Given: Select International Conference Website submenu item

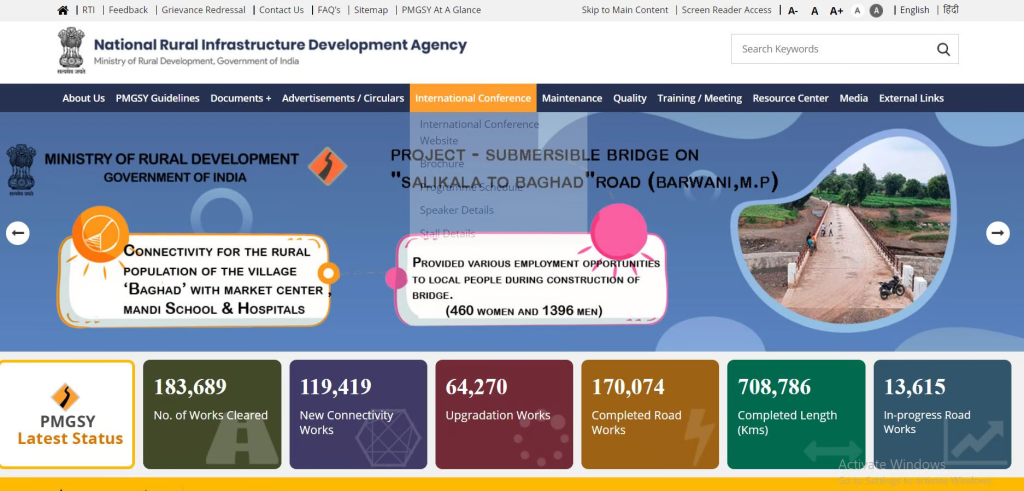Looking at the screenshot, I should coord(479,132).
